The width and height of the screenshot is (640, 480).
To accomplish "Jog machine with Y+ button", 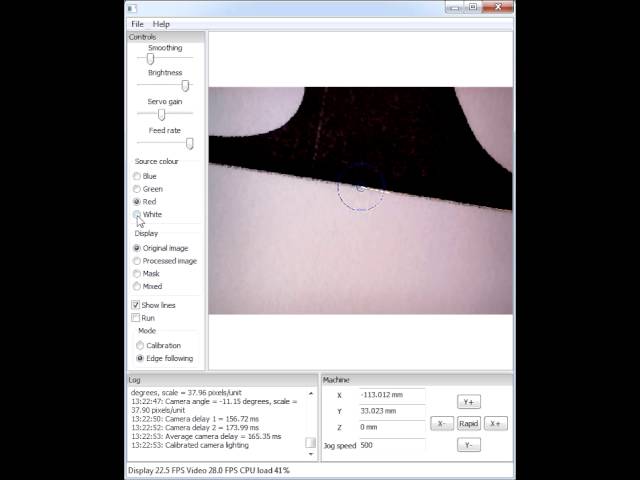I will click(469, 402).
